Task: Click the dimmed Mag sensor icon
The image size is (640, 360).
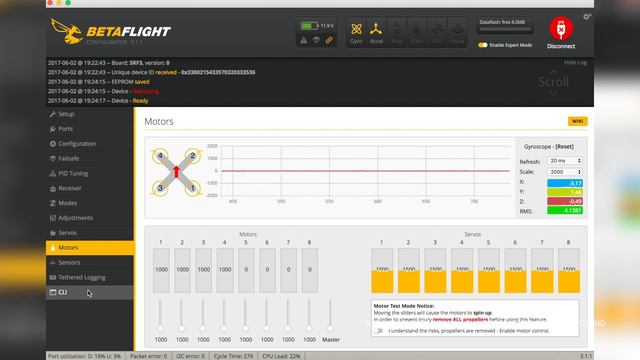Action: [396, 32]
